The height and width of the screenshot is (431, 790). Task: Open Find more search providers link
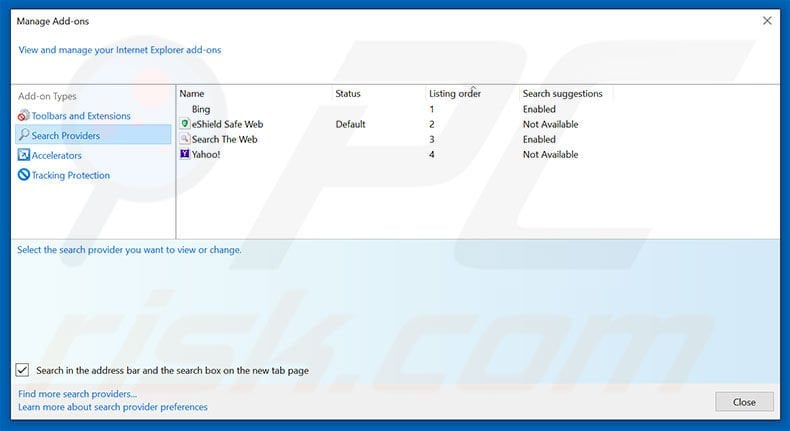click(78, 394)
